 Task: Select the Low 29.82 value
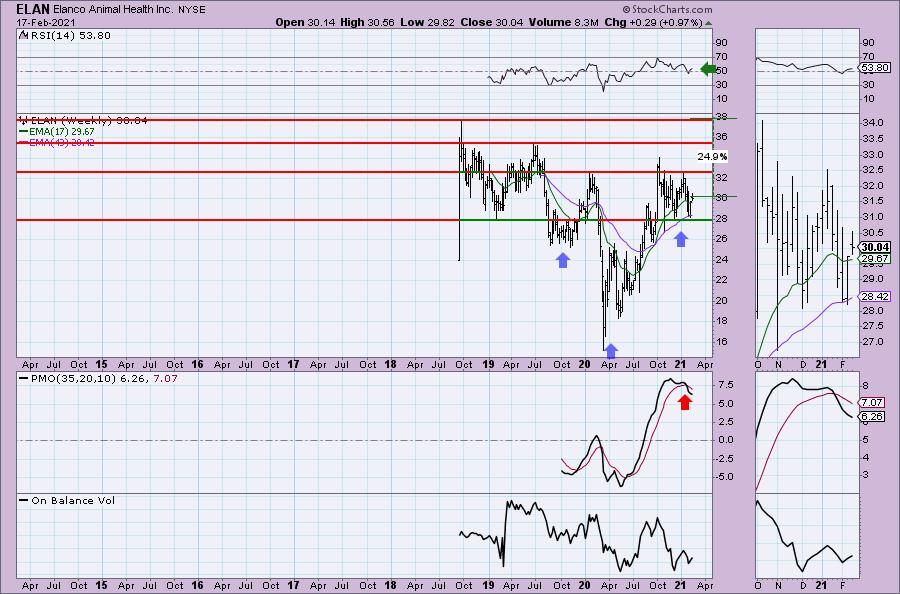(x=428, y=22)
